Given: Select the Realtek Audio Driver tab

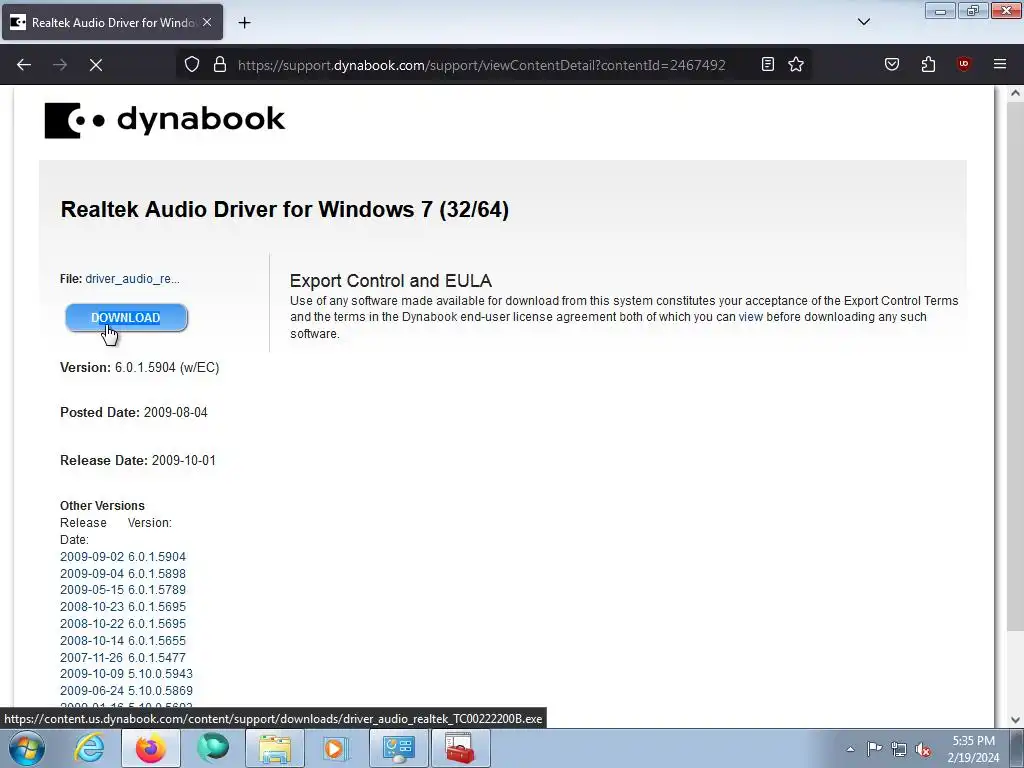Looking at the screenshot, I should 112,22.
